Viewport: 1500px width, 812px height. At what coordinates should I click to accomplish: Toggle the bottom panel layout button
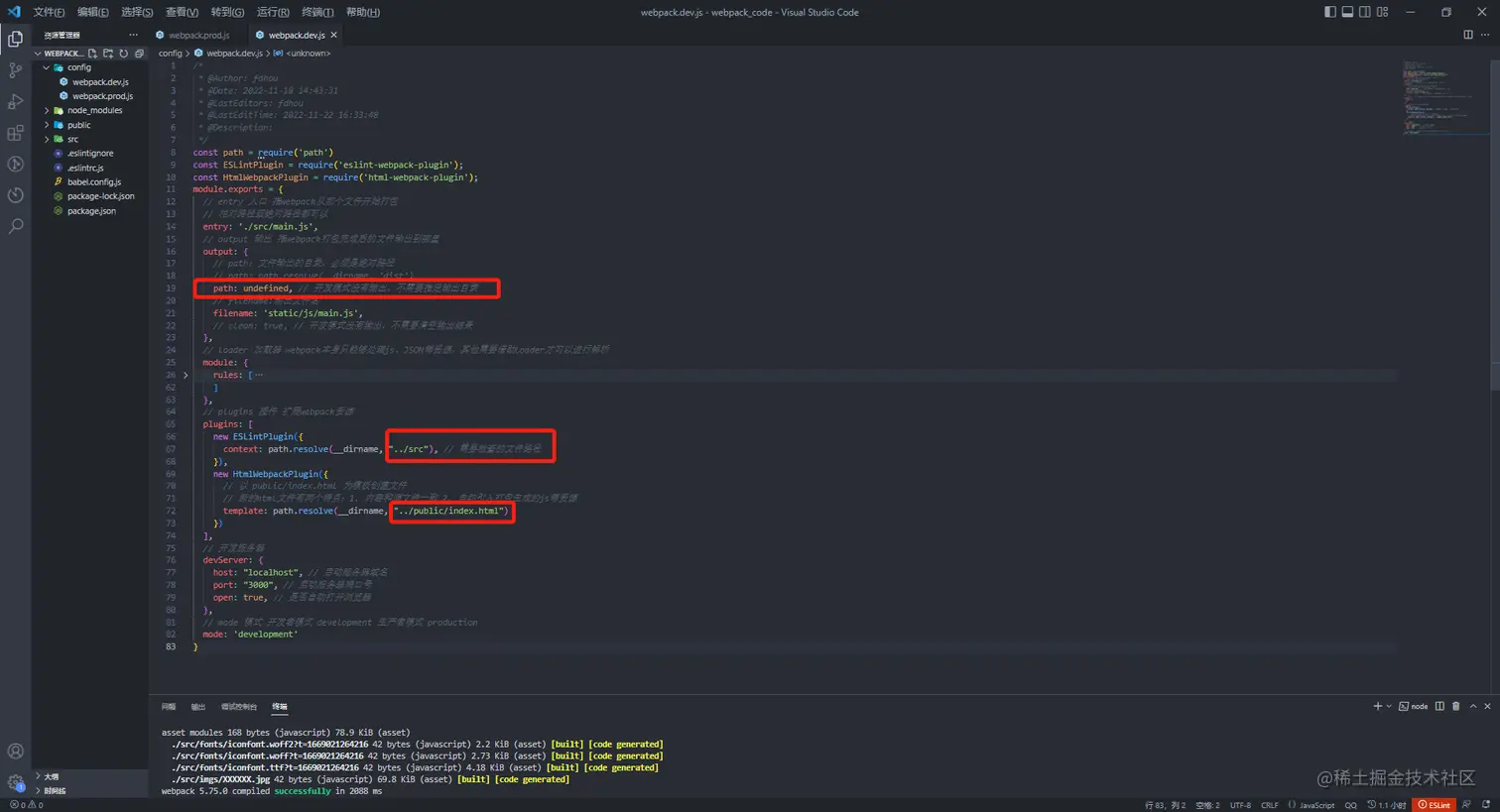click(x=1347, y=12)
